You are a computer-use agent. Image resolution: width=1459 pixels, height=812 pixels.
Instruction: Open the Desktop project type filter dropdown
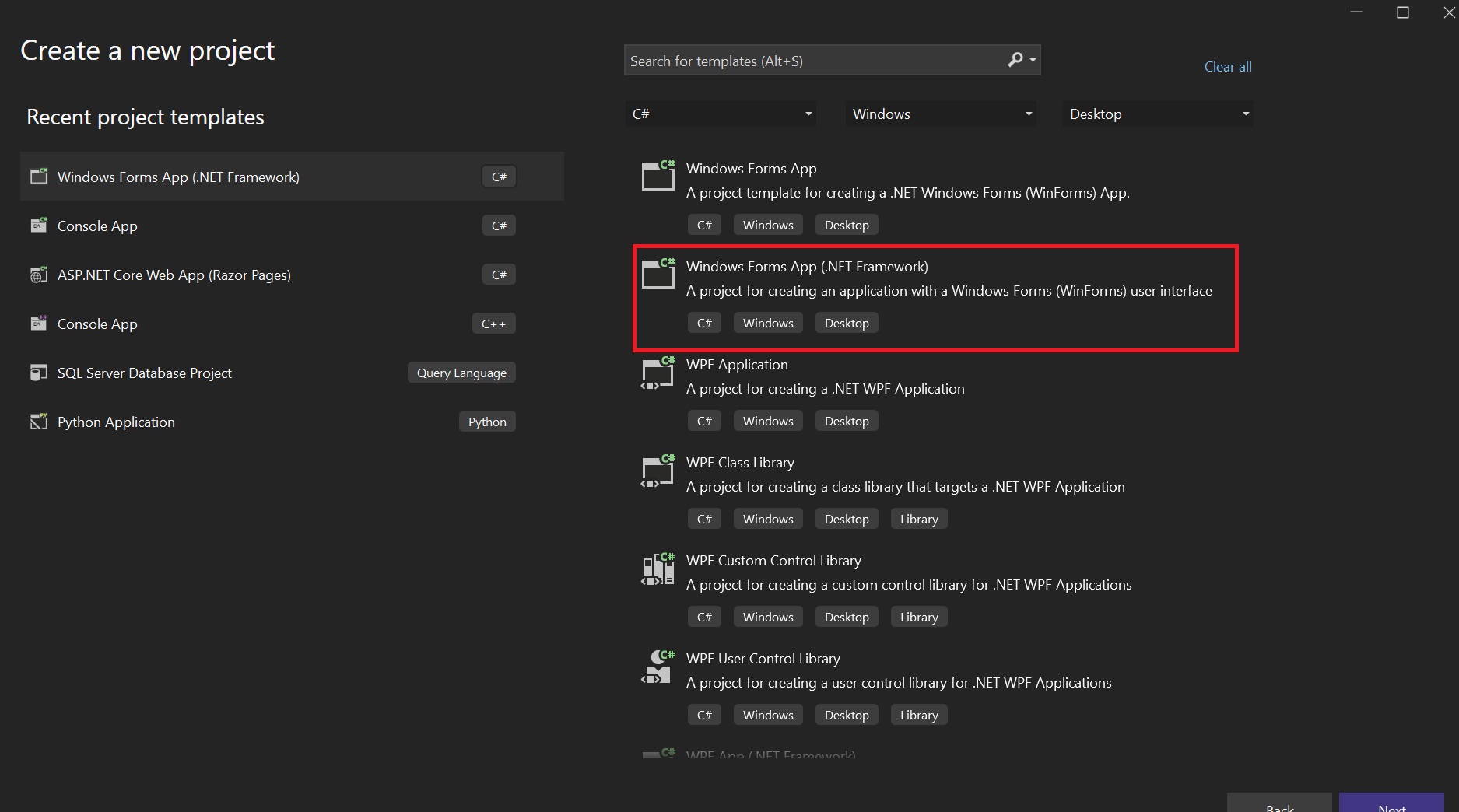tap(1158, 114)
